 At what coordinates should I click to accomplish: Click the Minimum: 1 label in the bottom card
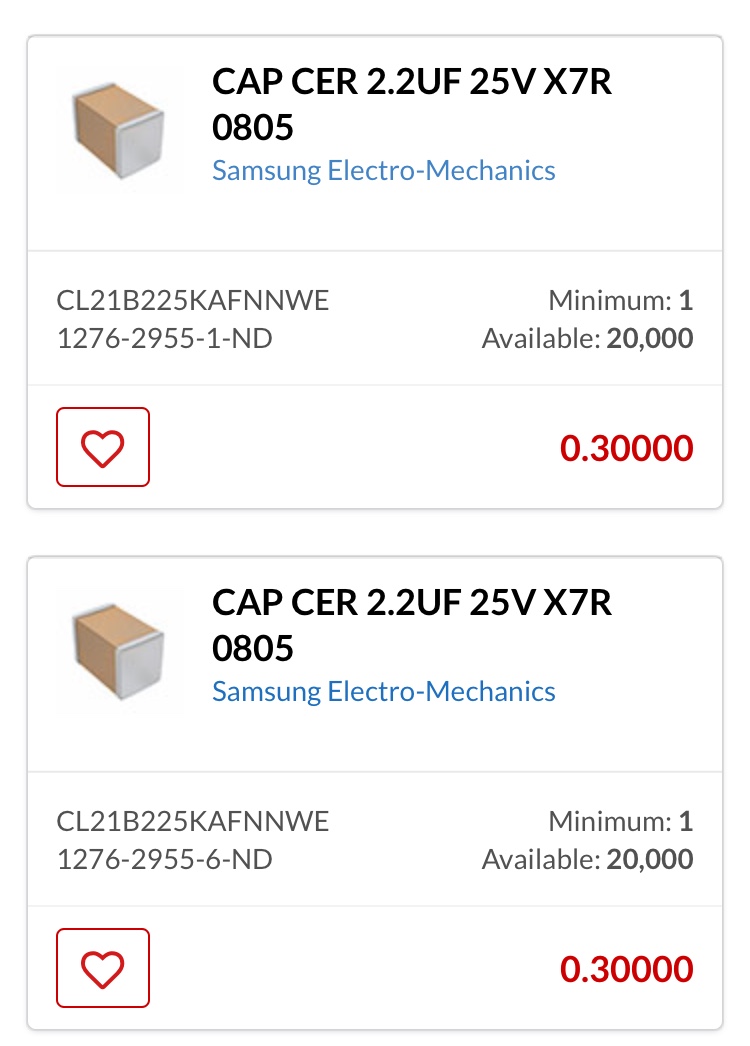(620, 822)
